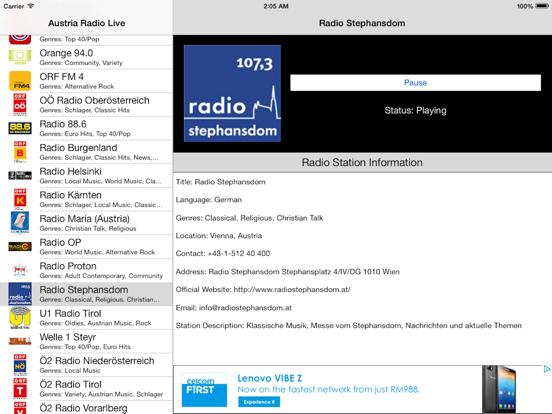This screenshot has width=552, height=414.
Task: Tap the Radio OP logo
Action: click(x=20, y=246)
